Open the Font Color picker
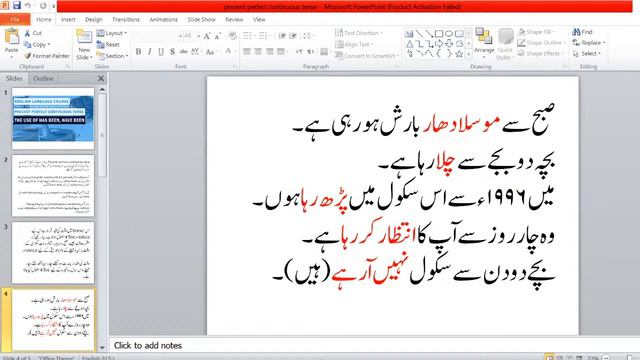 [x=229, y=51]
